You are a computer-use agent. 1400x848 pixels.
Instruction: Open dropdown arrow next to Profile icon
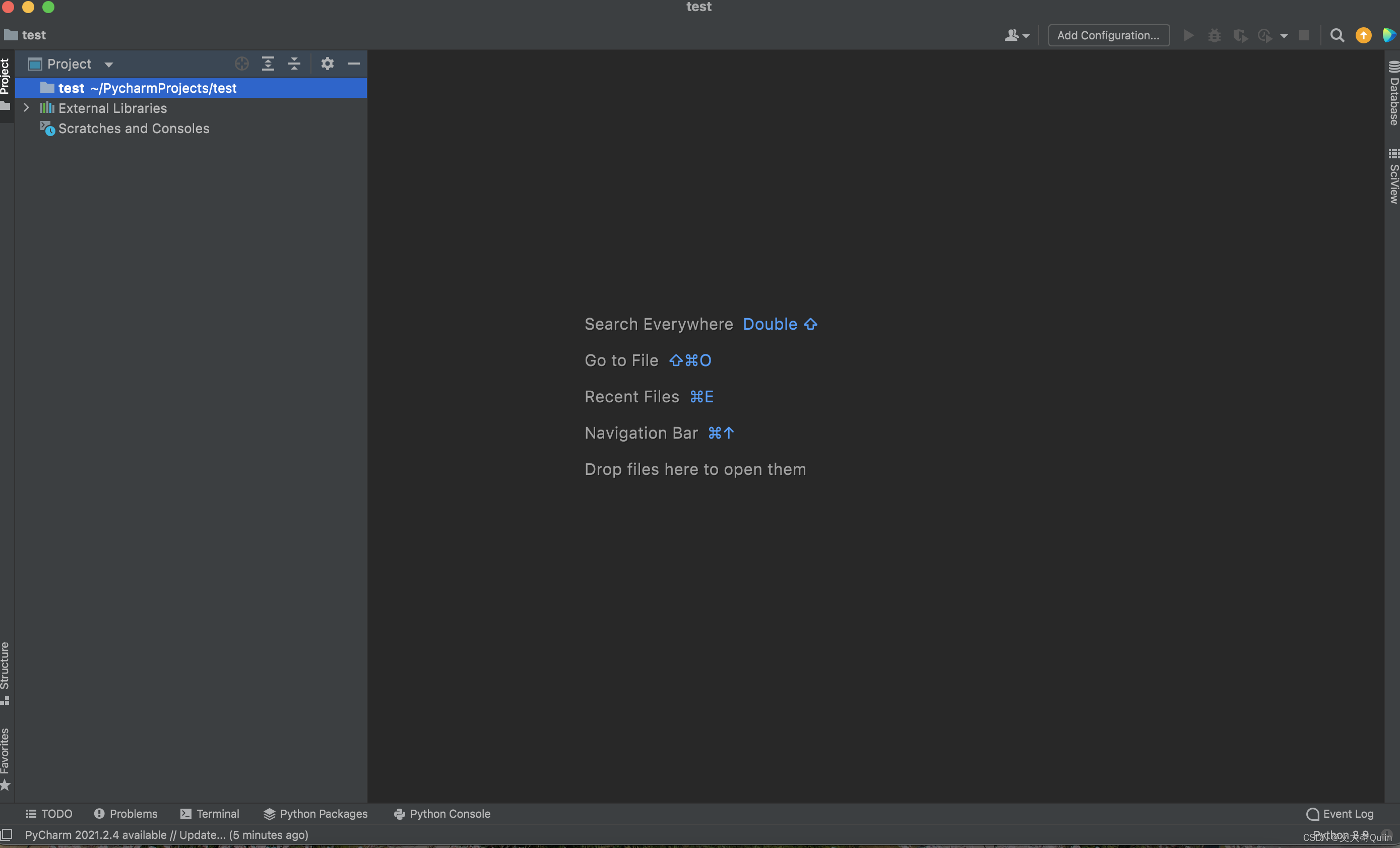[x=1284, y=36]
